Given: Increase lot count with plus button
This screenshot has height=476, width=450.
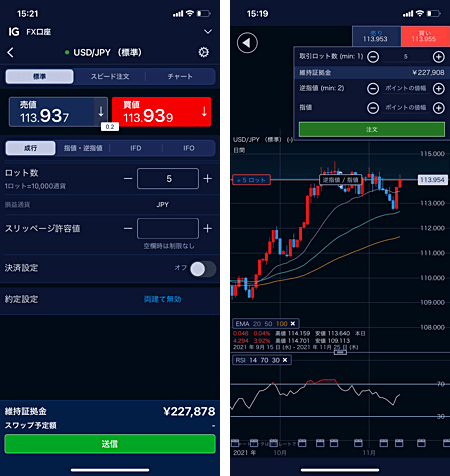Looking at the screenshot, I should click(x=208, y=179).
